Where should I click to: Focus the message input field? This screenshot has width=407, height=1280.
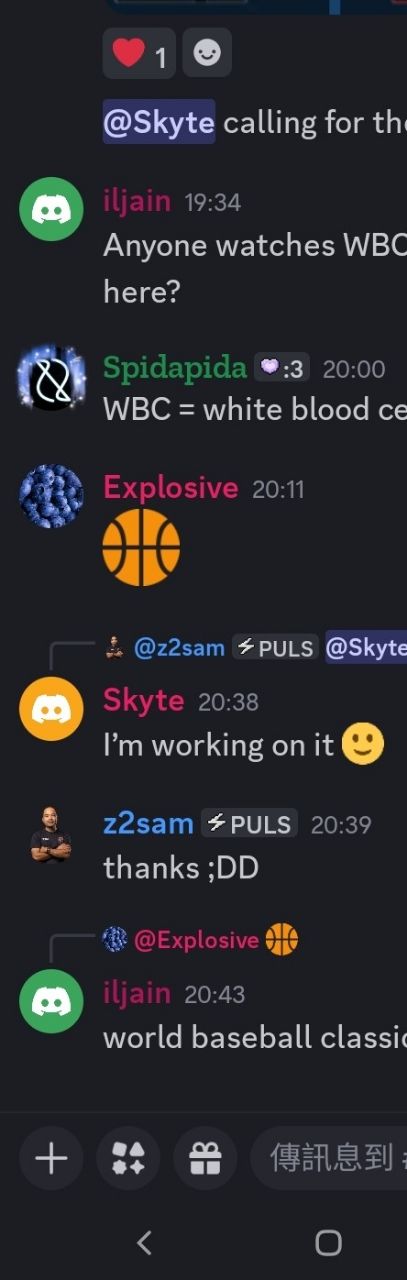329,1158
